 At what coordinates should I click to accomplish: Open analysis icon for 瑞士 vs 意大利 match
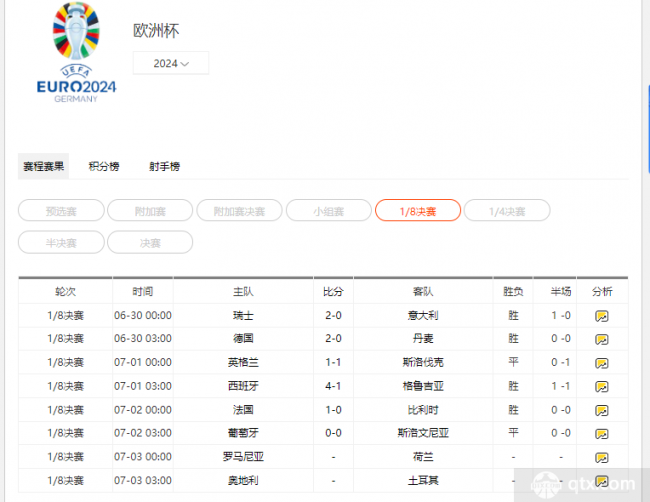tap(601, 316)
